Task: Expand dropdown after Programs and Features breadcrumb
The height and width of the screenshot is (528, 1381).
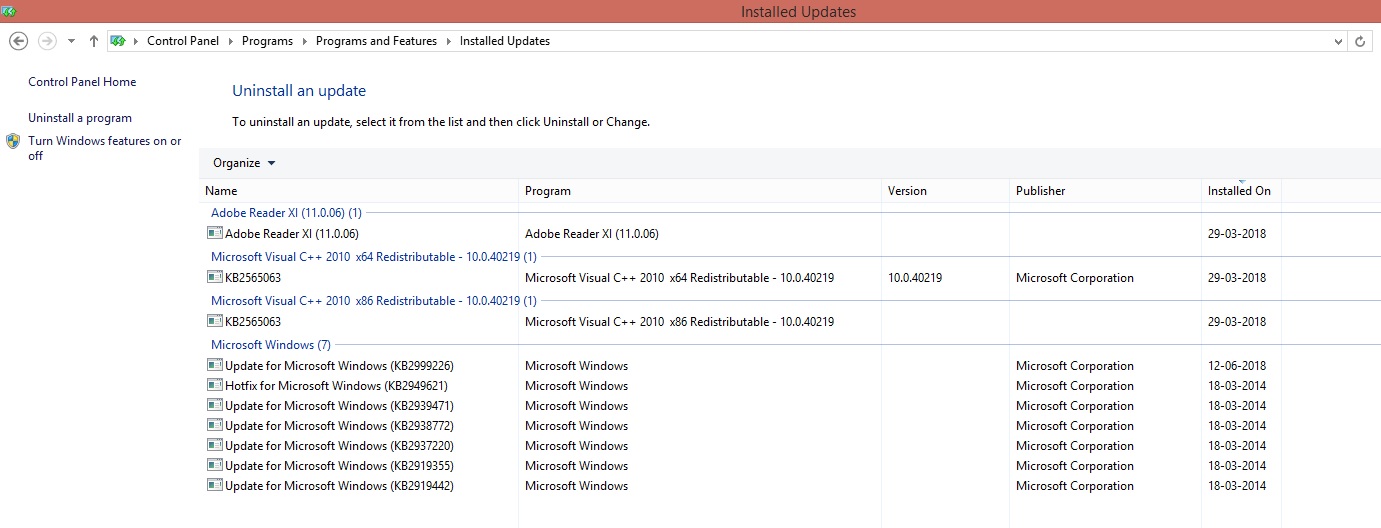Action: click(x=449, y=41)
